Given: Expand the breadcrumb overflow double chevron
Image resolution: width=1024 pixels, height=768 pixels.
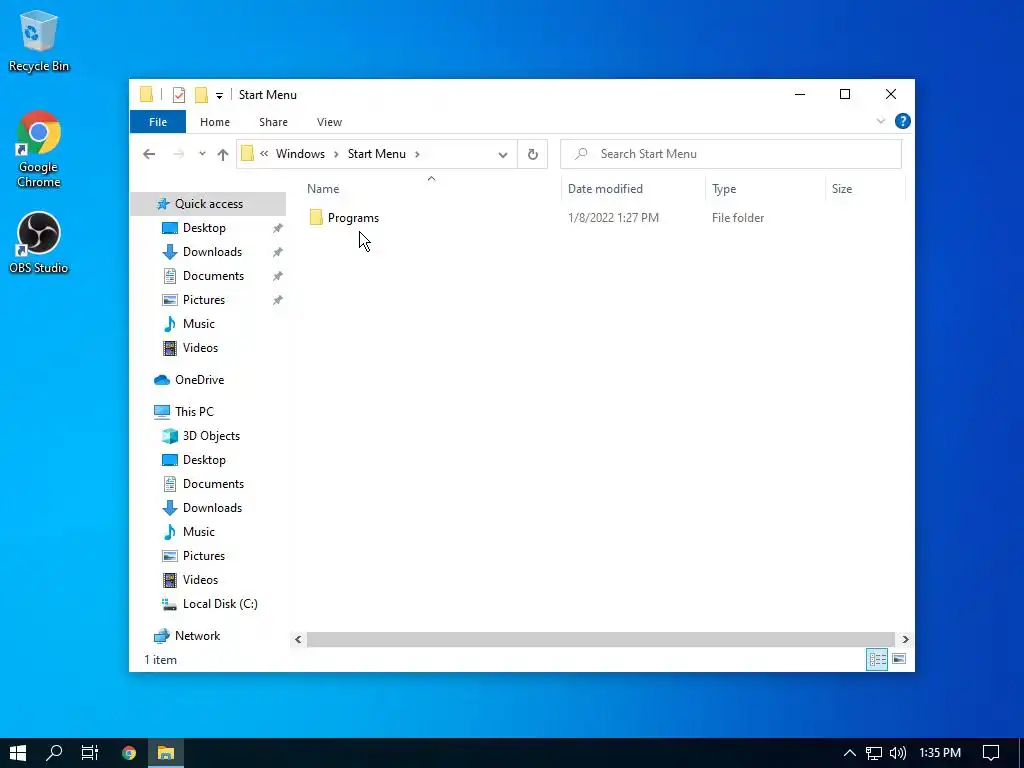Looking at the screenshot, I should tap(264, 153).
